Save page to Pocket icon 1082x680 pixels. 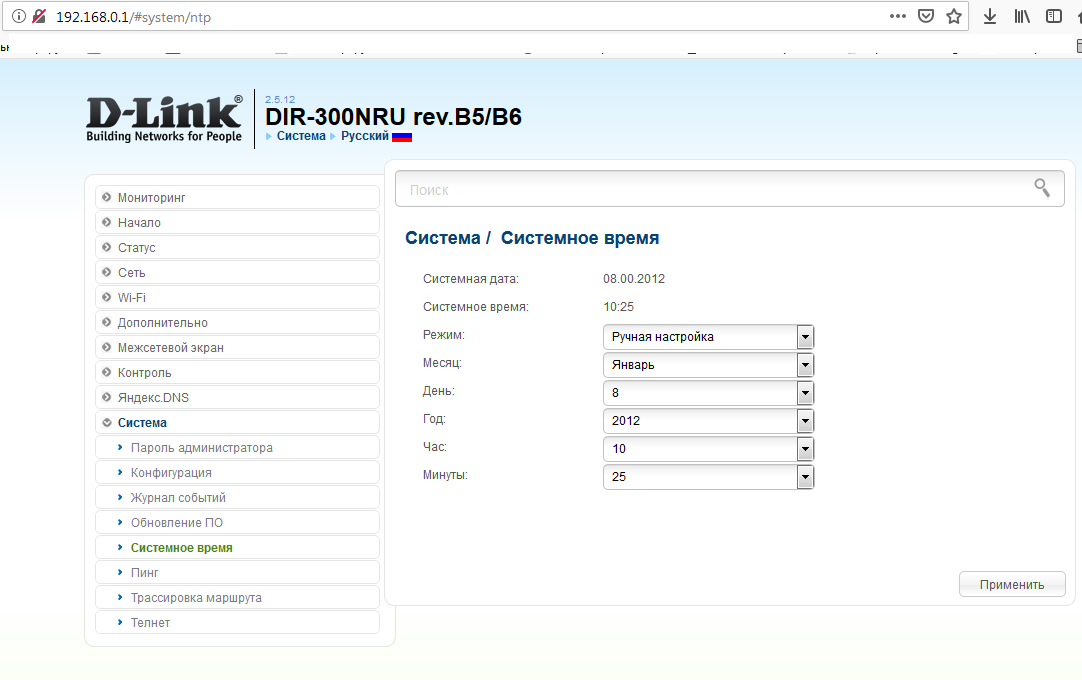pyautogui.click(x=926, y=16)
